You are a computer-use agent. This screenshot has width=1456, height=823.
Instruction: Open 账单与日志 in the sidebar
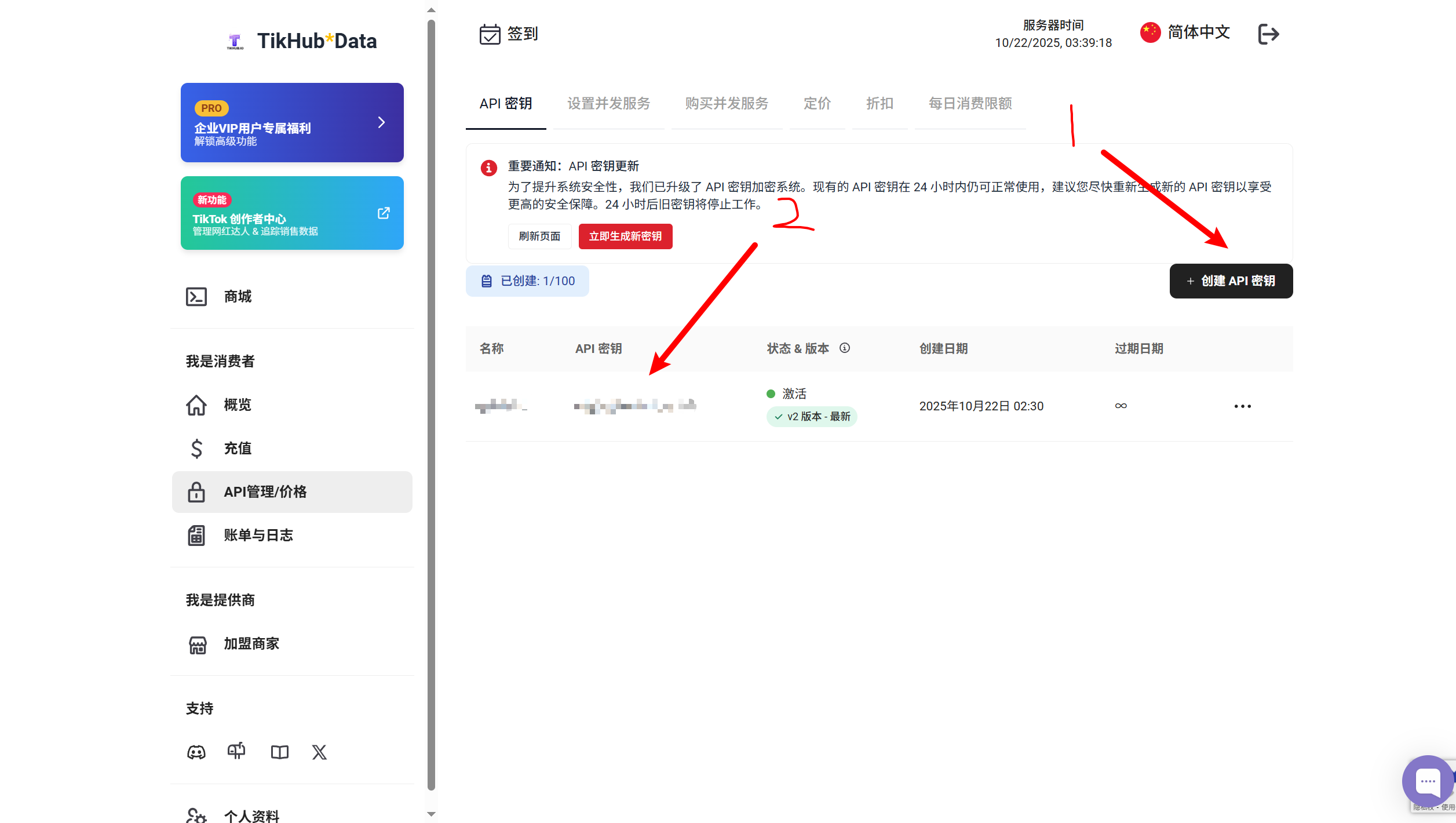[258, 535]
